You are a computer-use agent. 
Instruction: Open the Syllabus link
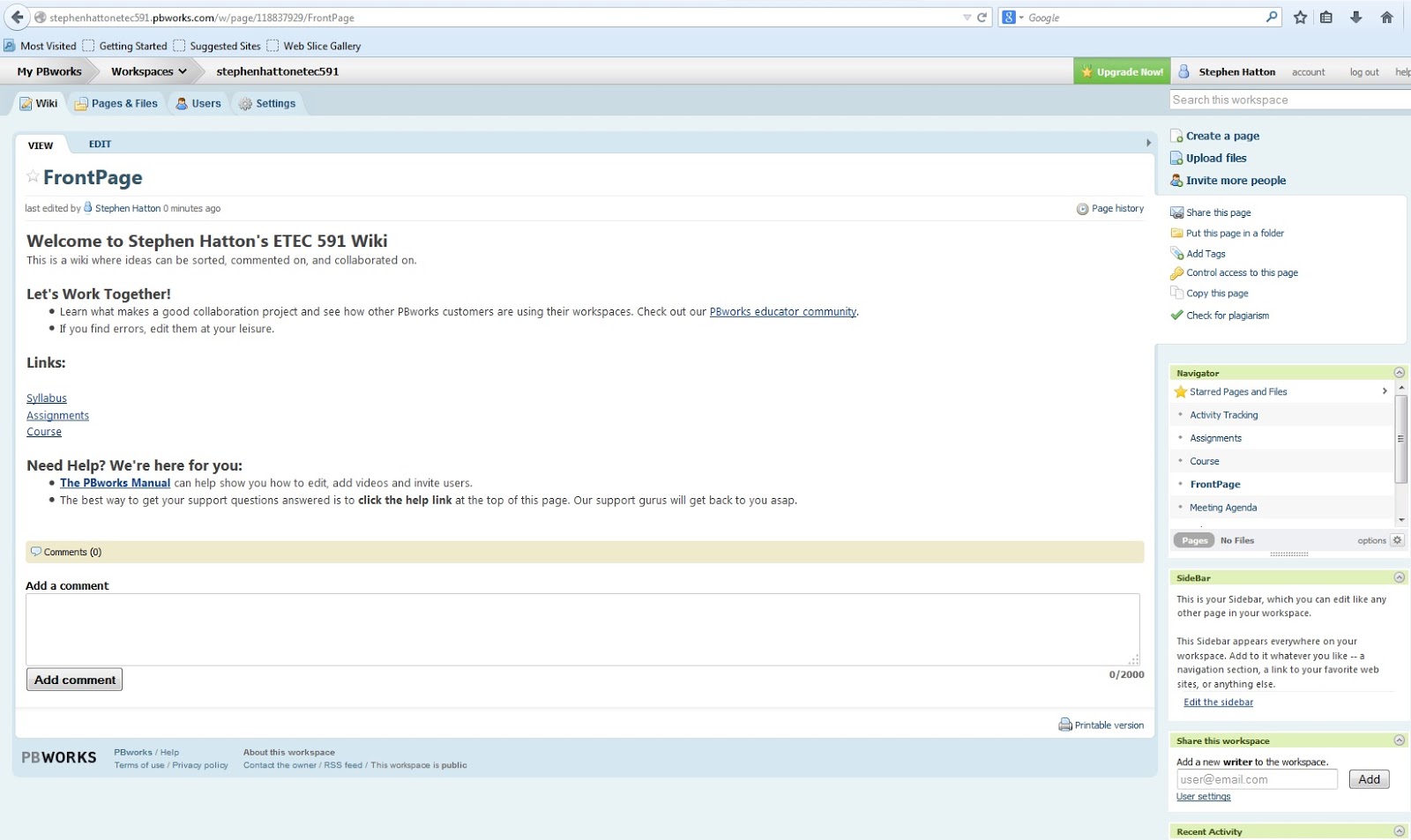click(x=47, y=398)
